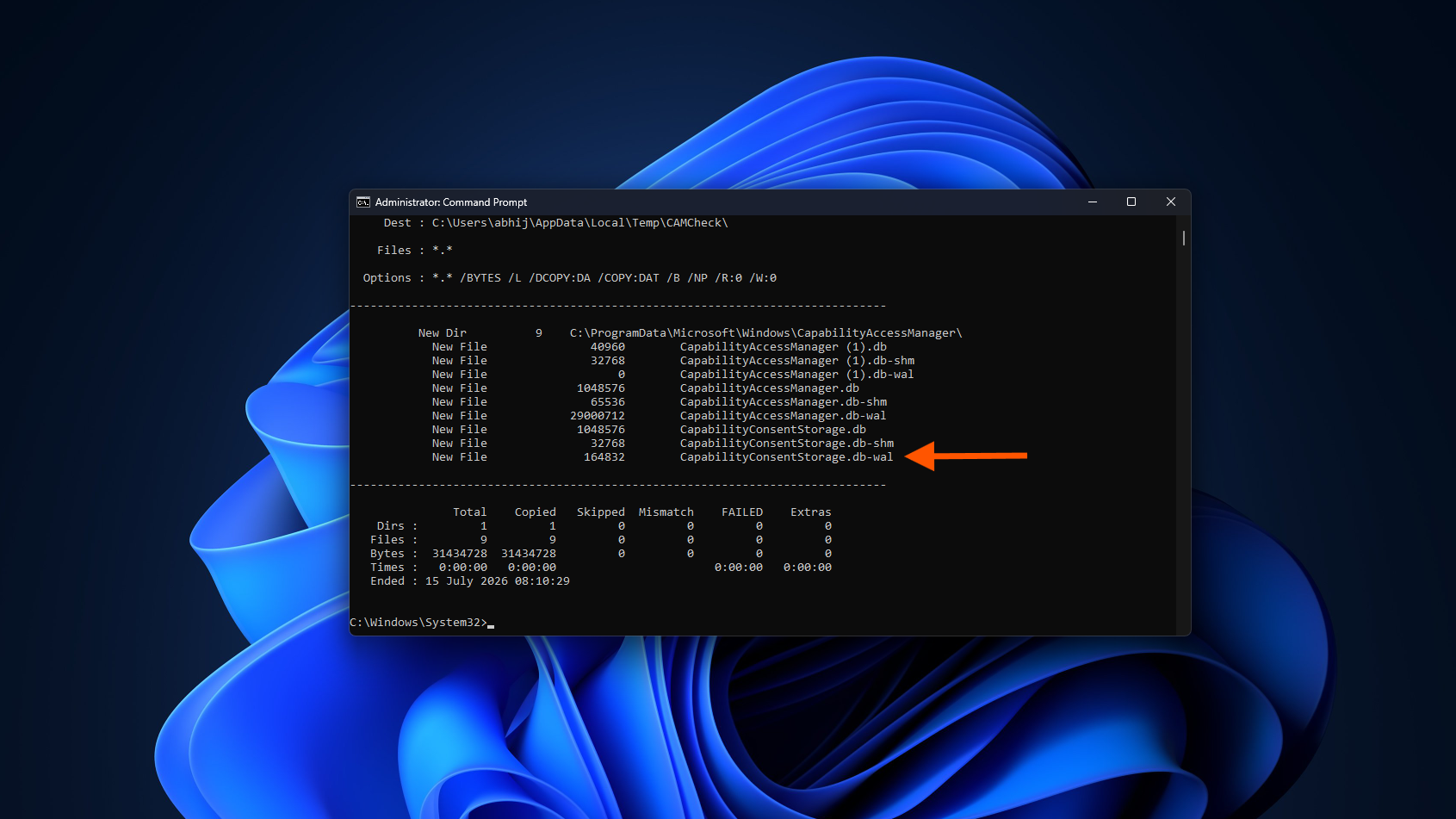This screenshot has height=819, width=1456.
Task: Click the total bytes value 31434728
Action: click(460, 554)
